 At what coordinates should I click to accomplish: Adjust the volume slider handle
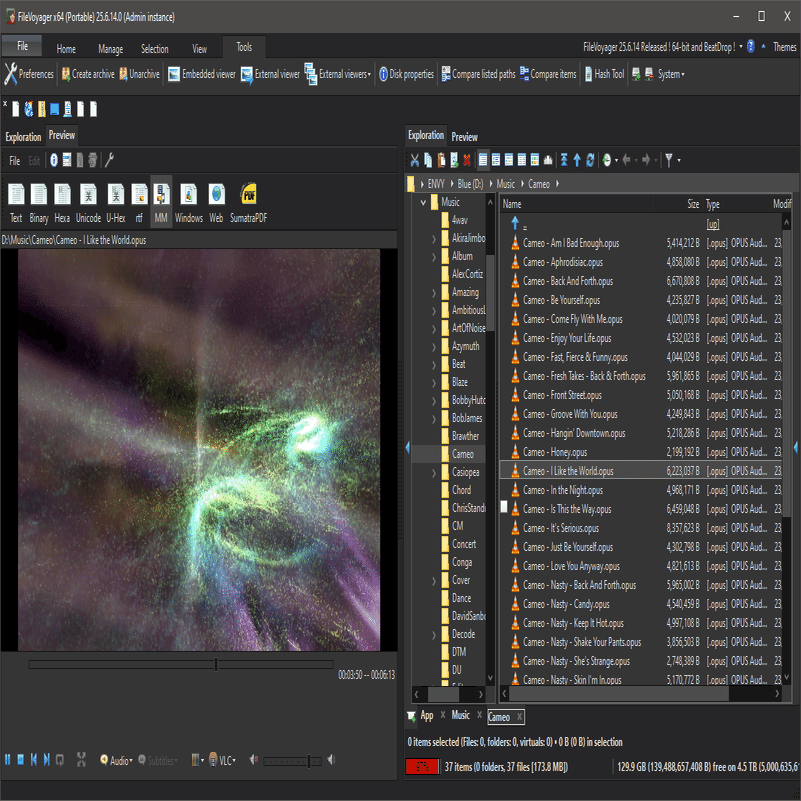pyautogui.click(x=309, y=761)
